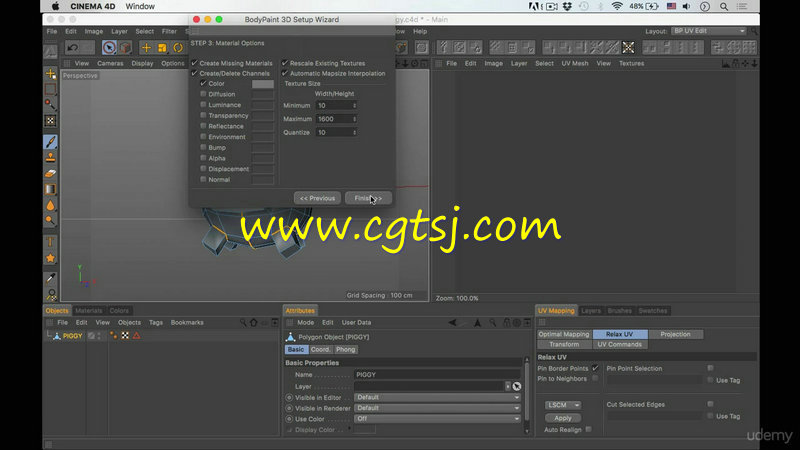Toggle Pin Border Points checkbox

point(595,368)
